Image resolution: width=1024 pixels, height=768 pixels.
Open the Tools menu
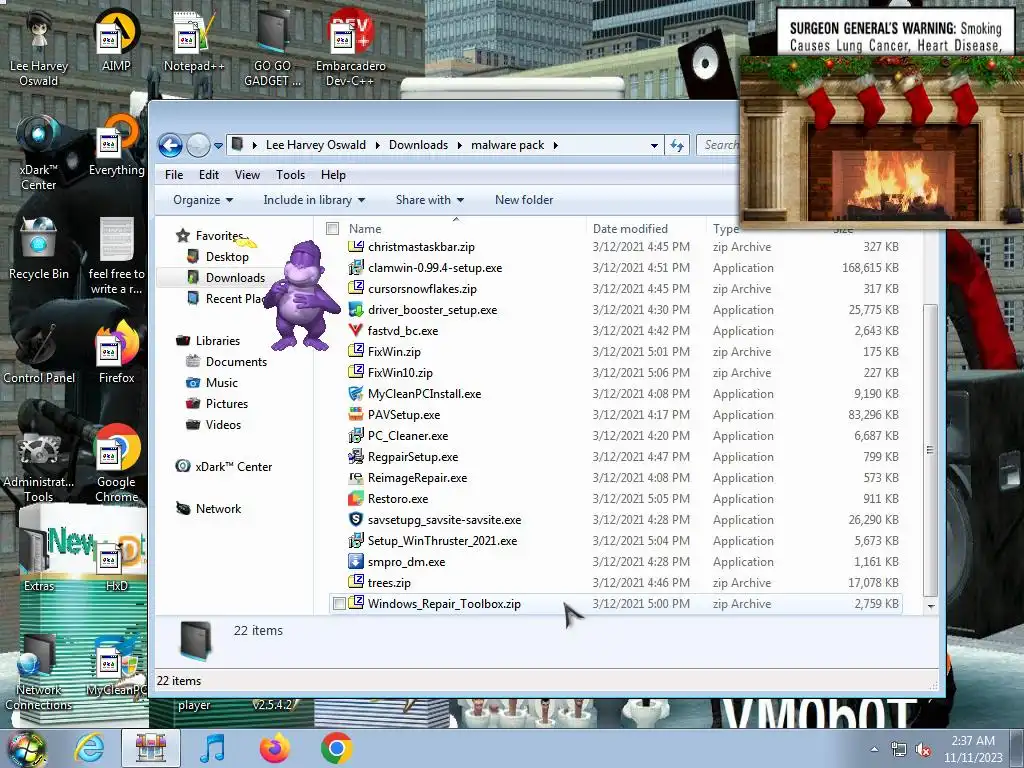(x=290, y=175)
